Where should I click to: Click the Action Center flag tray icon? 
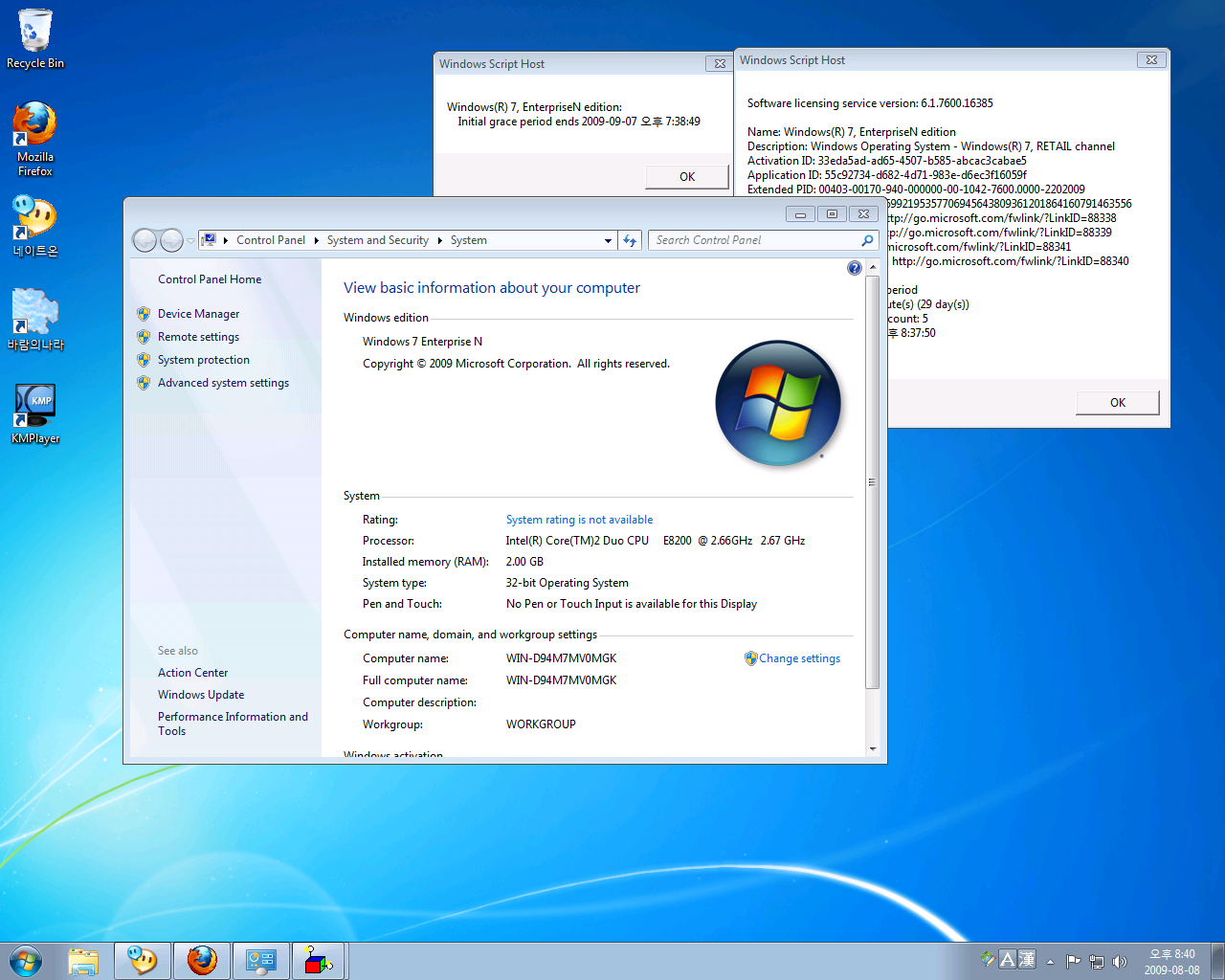tap(1073, 961)
